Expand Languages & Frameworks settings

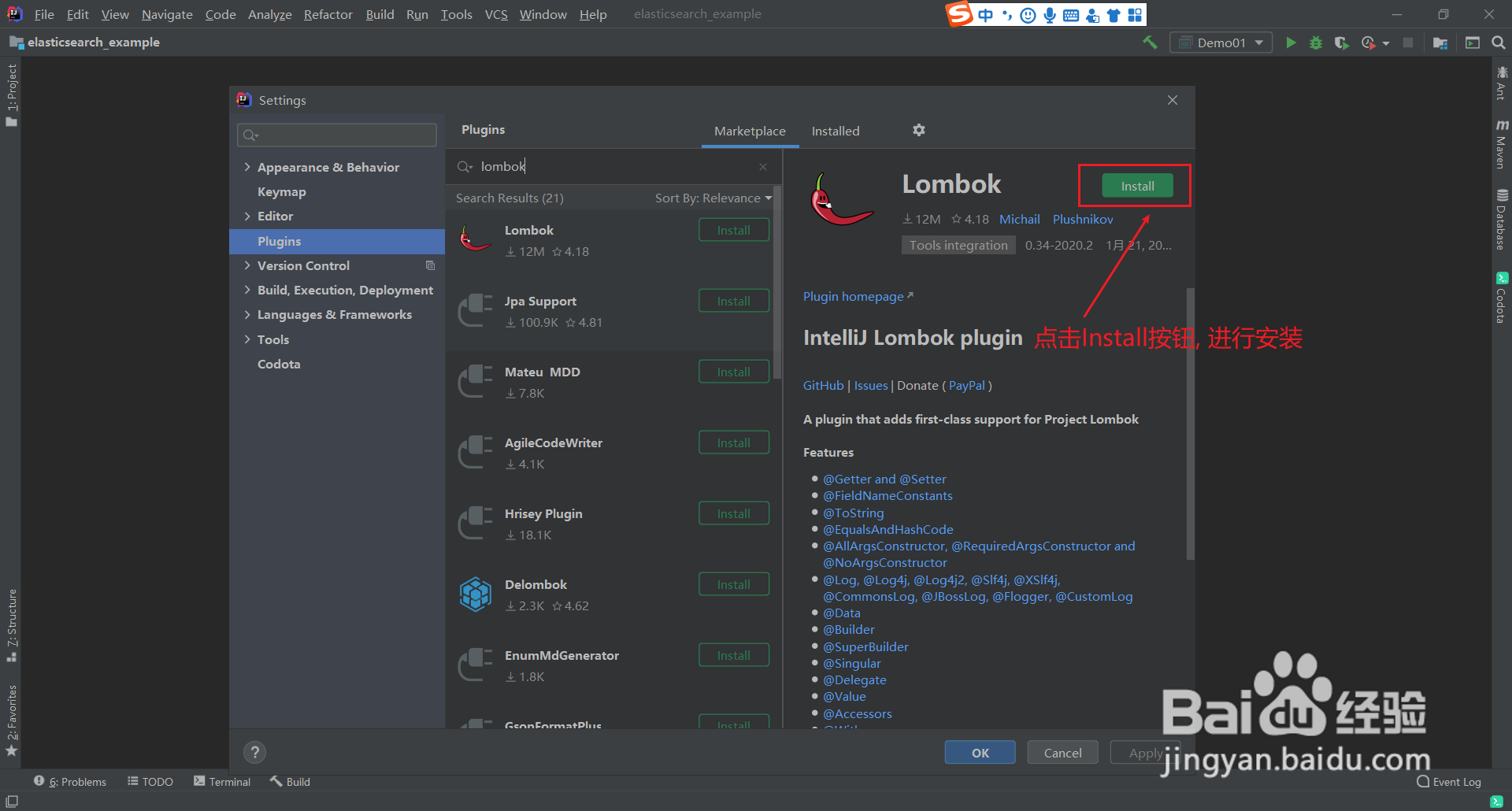tap(247, 314)
